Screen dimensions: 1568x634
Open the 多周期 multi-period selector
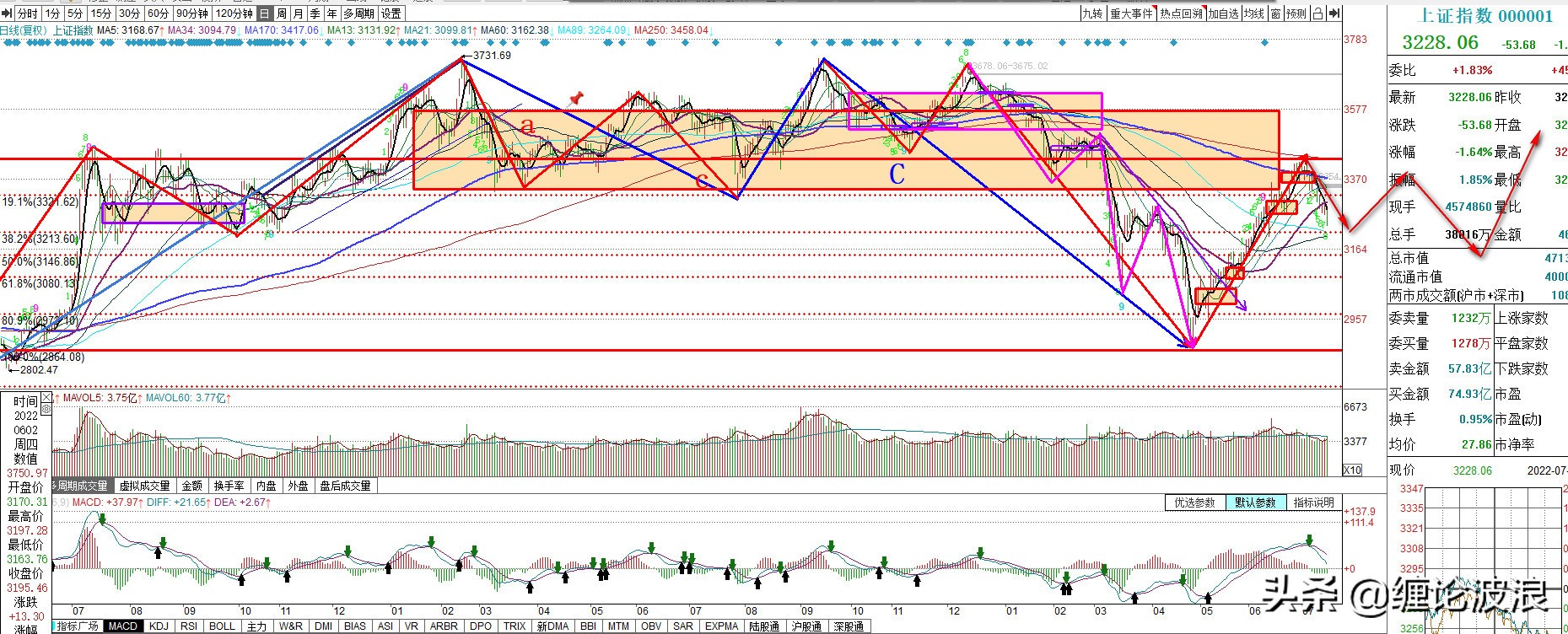358,13
